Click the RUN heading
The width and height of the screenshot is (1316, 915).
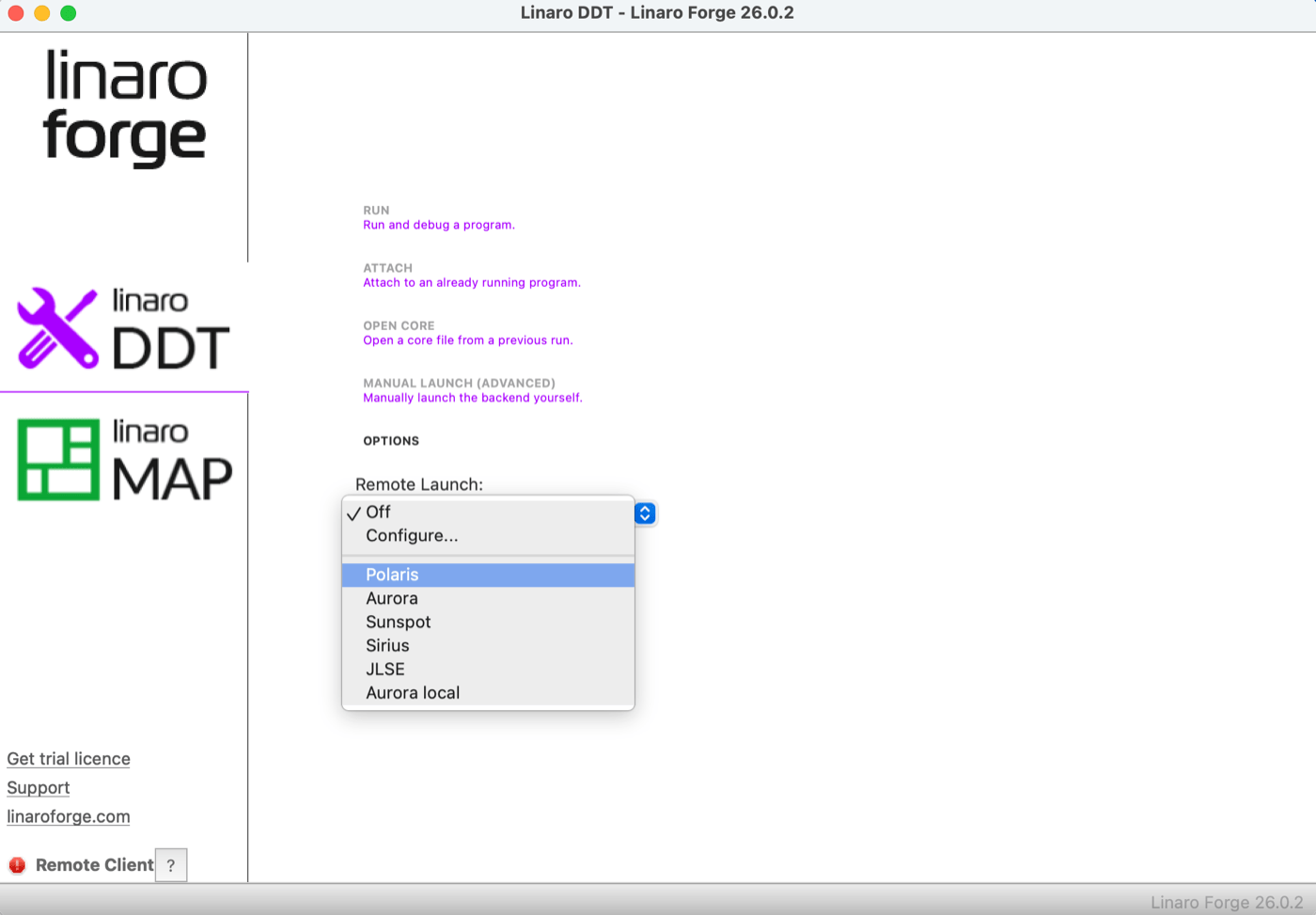pyautogui.click(x=376, y=211)
